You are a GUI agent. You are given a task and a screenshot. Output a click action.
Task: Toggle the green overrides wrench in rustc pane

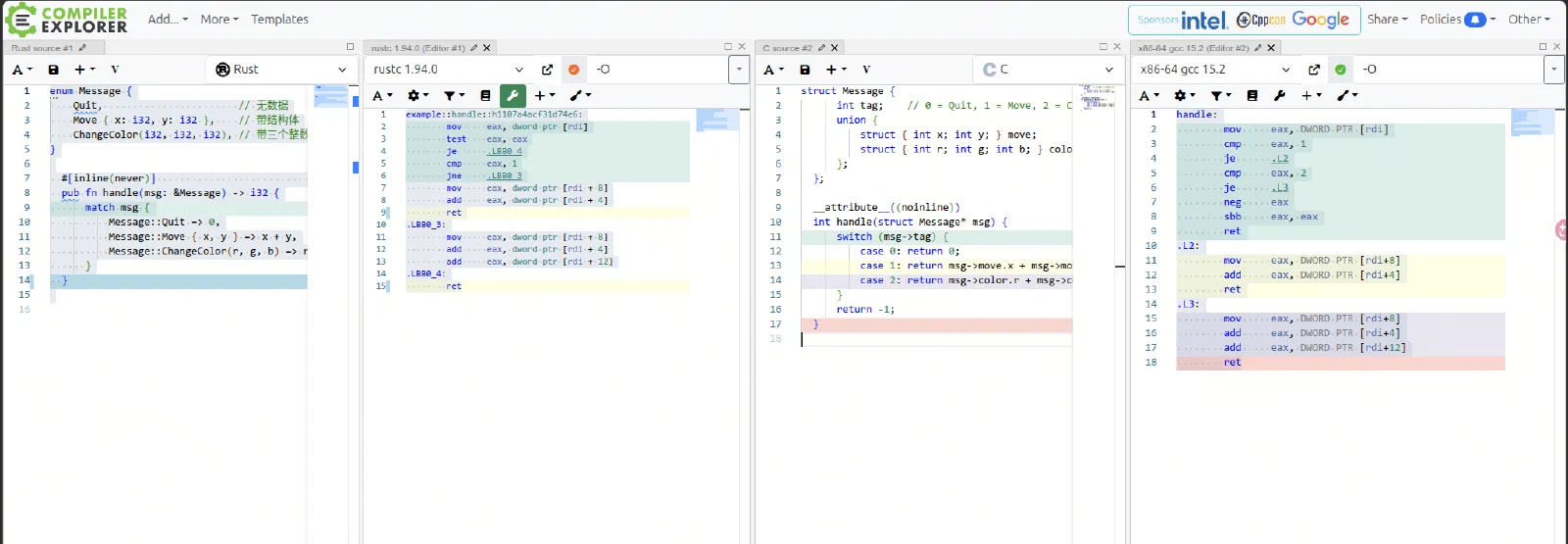pos(513,95)
